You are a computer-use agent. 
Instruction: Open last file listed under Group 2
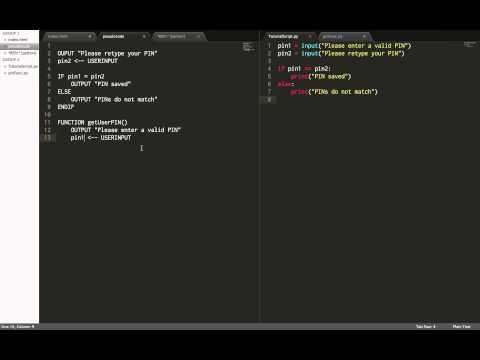click(18, 73)
